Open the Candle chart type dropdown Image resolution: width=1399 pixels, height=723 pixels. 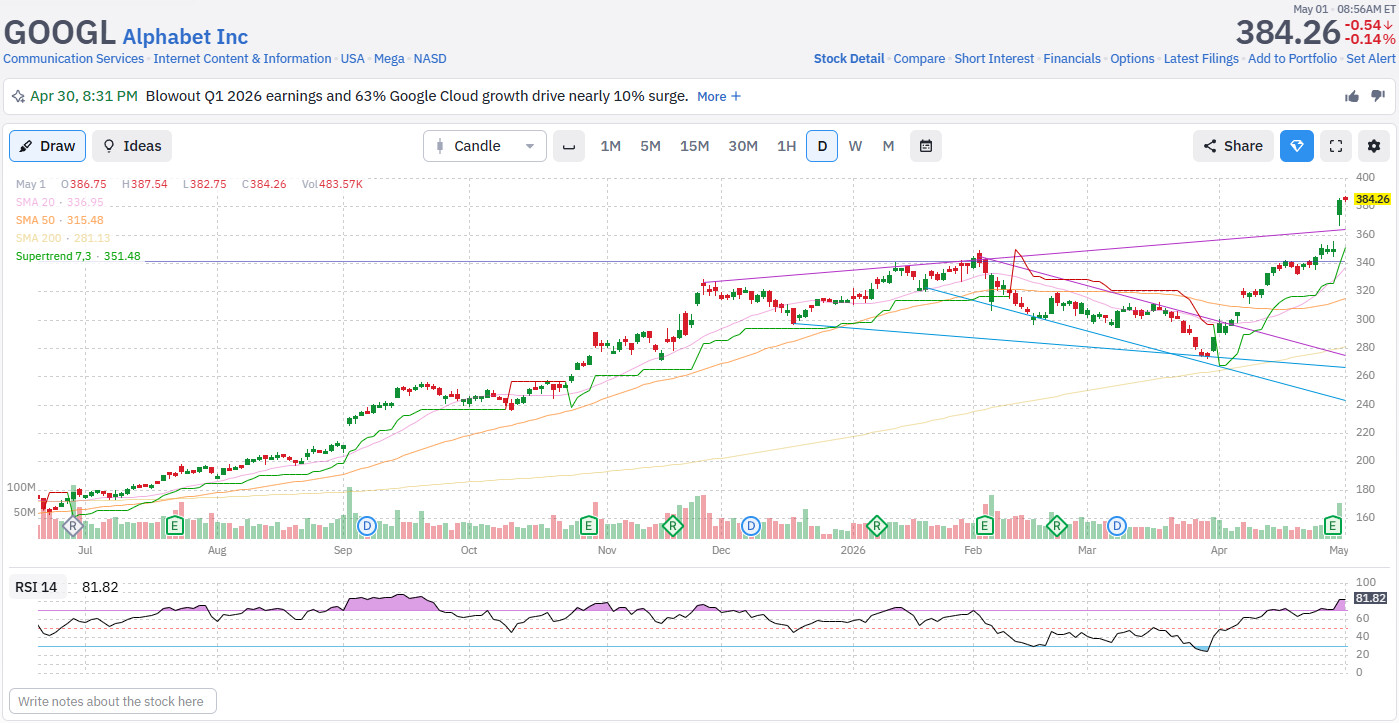[485, 146]
